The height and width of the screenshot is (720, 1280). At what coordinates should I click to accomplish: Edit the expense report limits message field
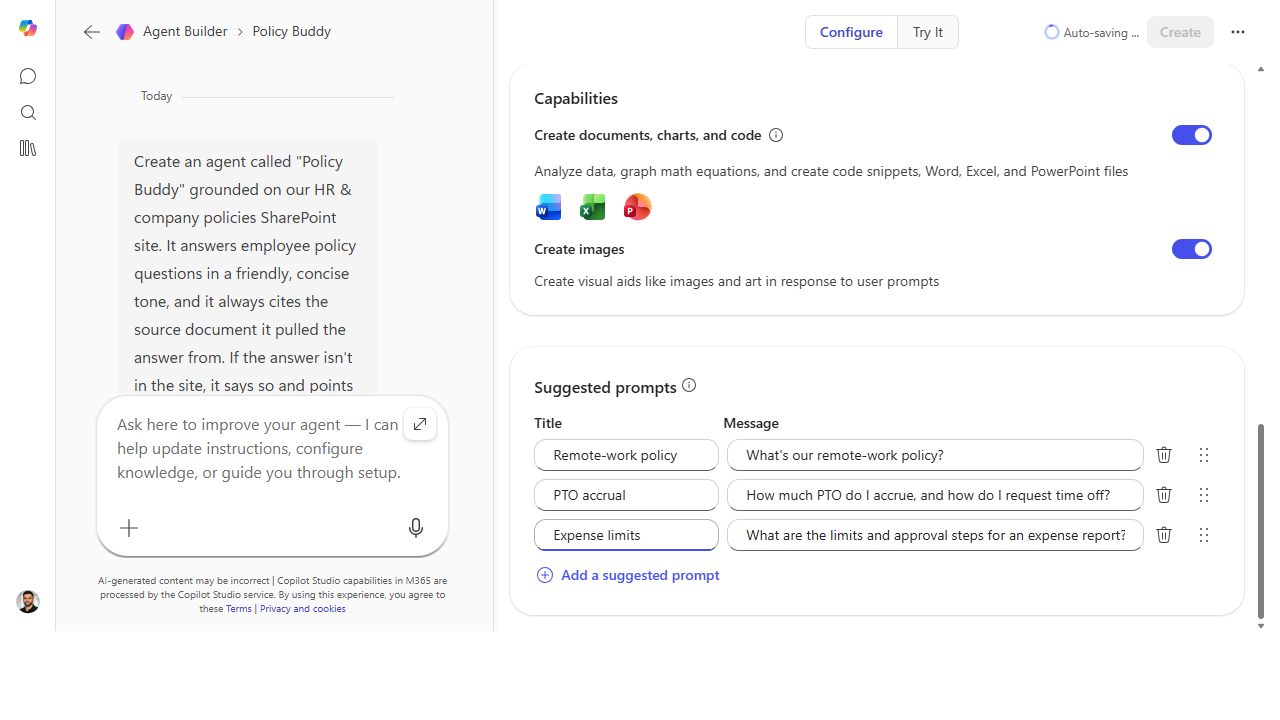tap(935, 535)
